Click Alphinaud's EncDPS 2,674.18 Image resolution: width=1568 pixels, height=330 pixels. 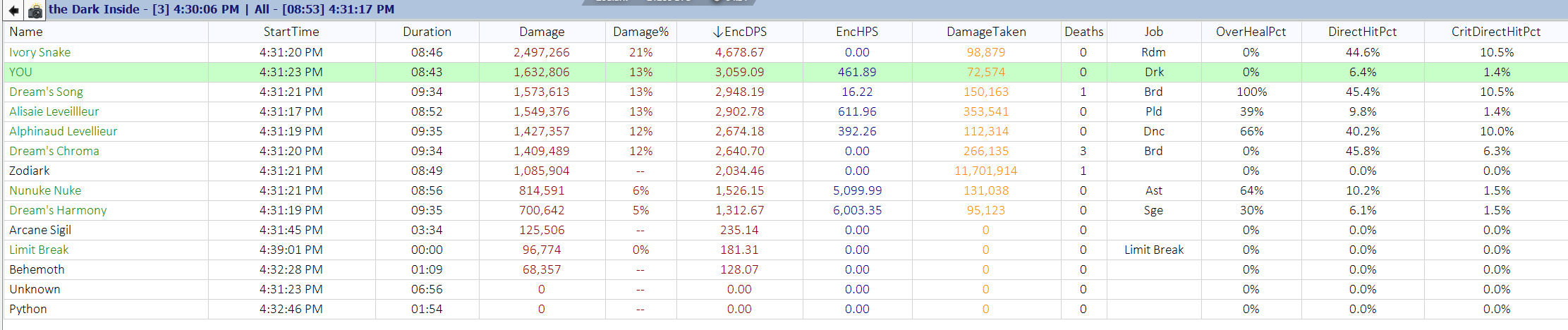point(739,131)
